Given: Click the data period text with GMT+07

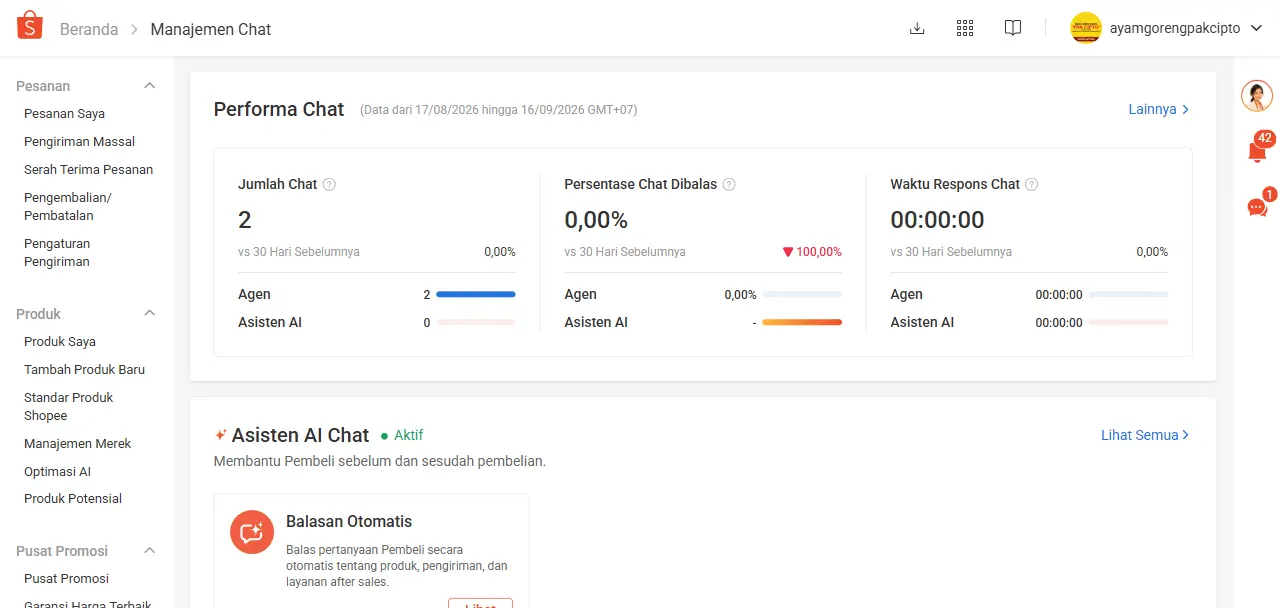Looking at the screenshot, I should click(498, 110).
